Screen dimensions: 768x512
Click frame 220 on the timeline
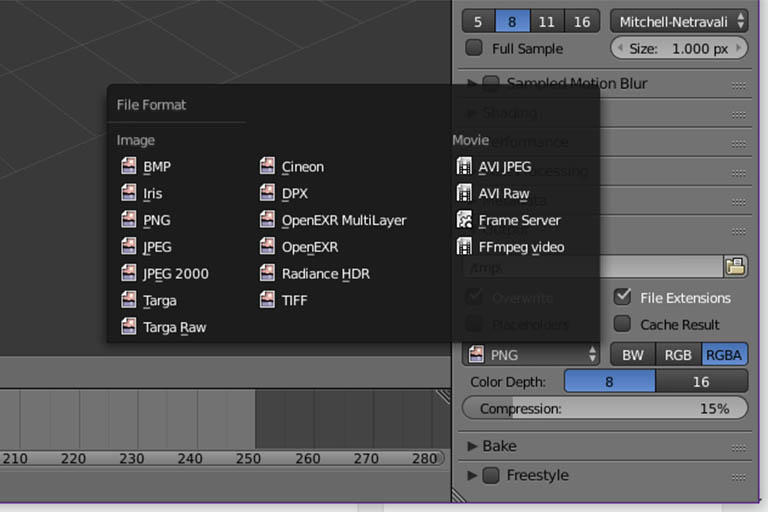point(73,459)
